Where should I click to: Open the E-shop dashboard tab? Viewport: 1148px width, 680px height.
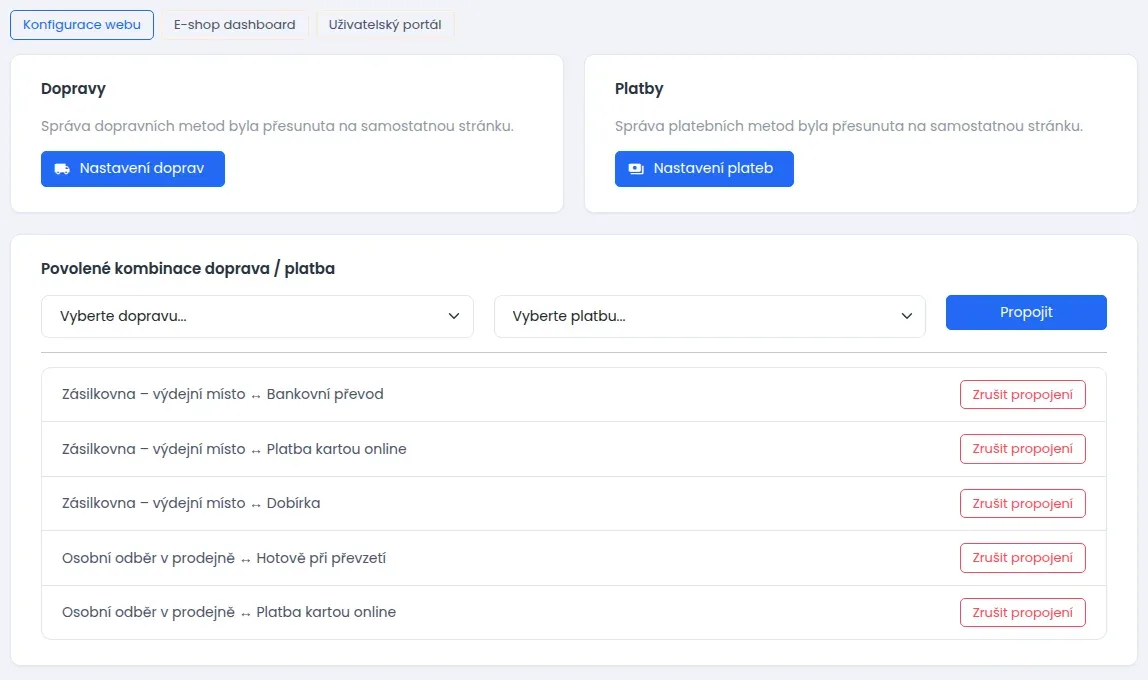(234, 25)
